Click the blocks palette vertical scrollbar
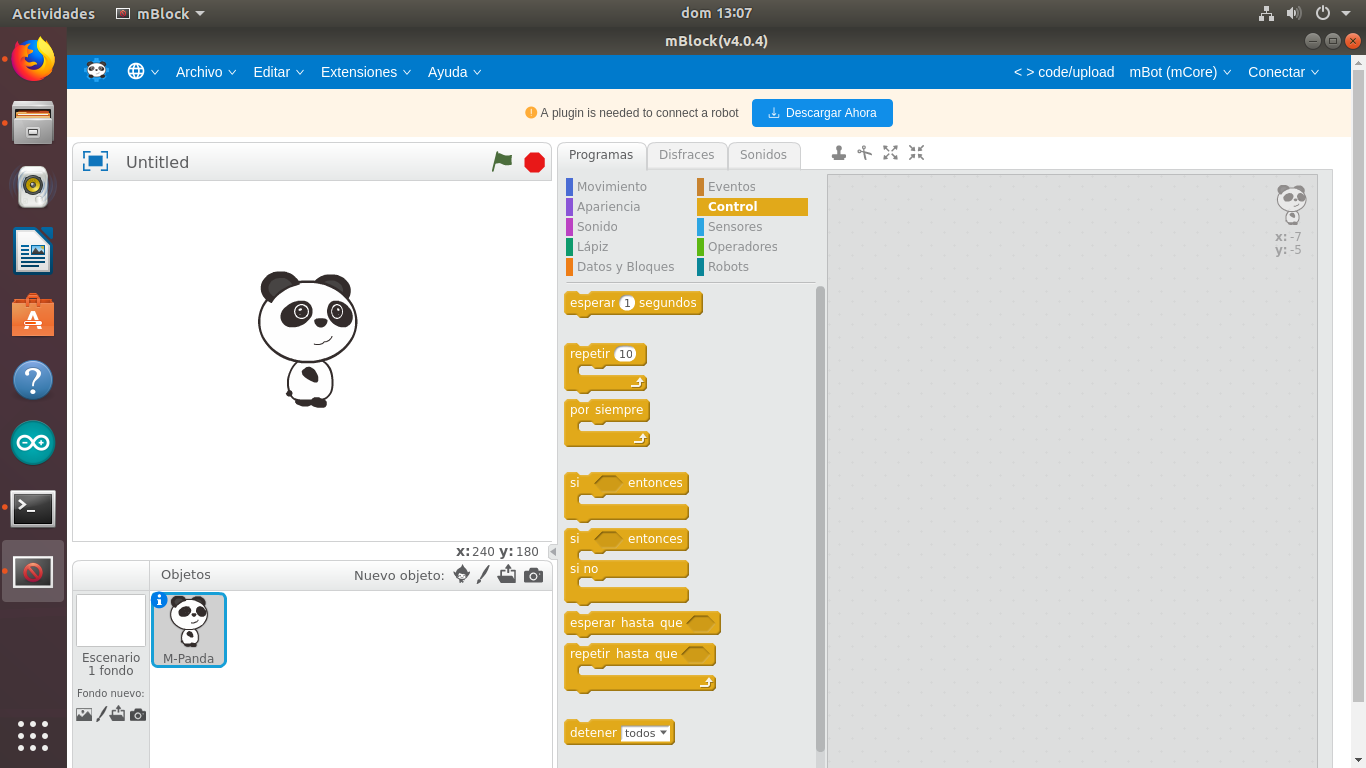Screen dimensions: 1366x768 (821, 518)
